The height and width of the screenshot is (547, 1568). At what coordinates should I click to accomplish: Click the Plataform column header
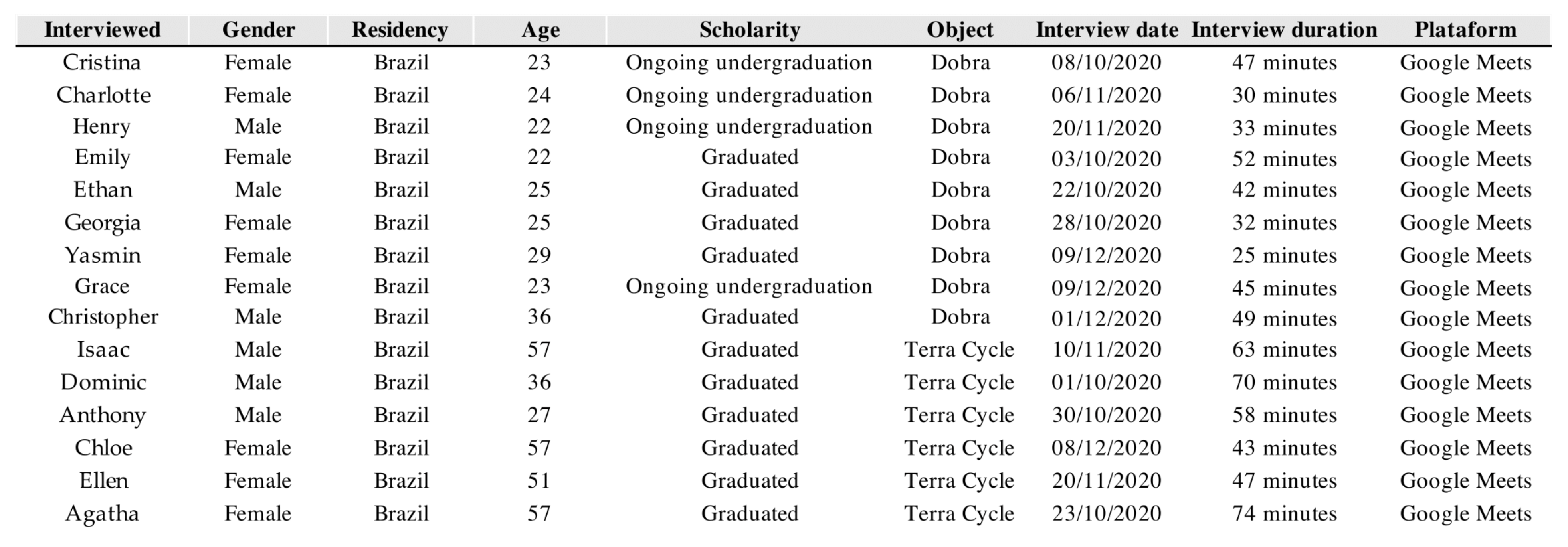tap(1465, 30)
